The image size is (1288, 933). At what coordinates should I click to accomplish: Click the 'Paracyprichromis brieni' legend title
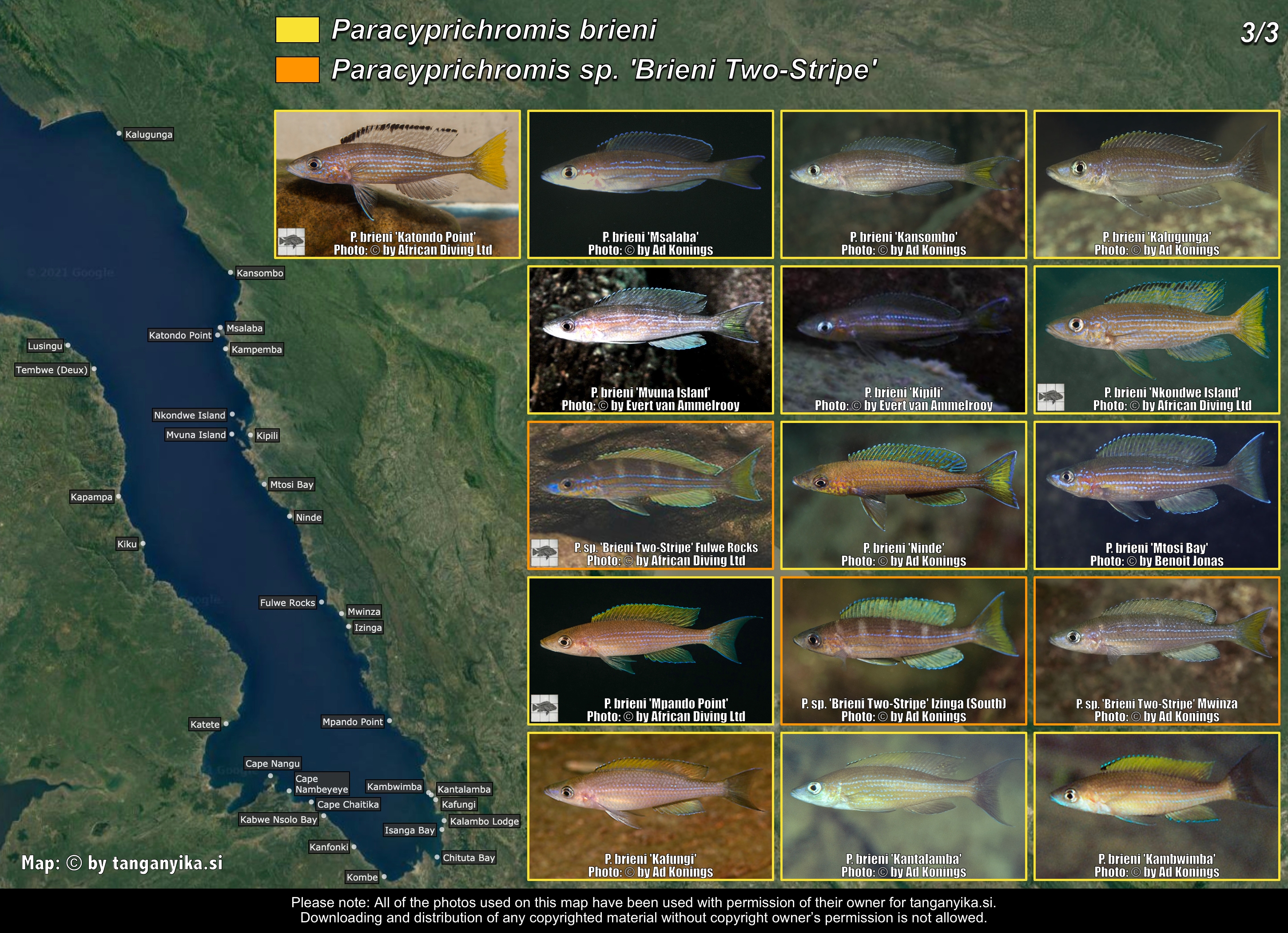click(x=493, y=30)
